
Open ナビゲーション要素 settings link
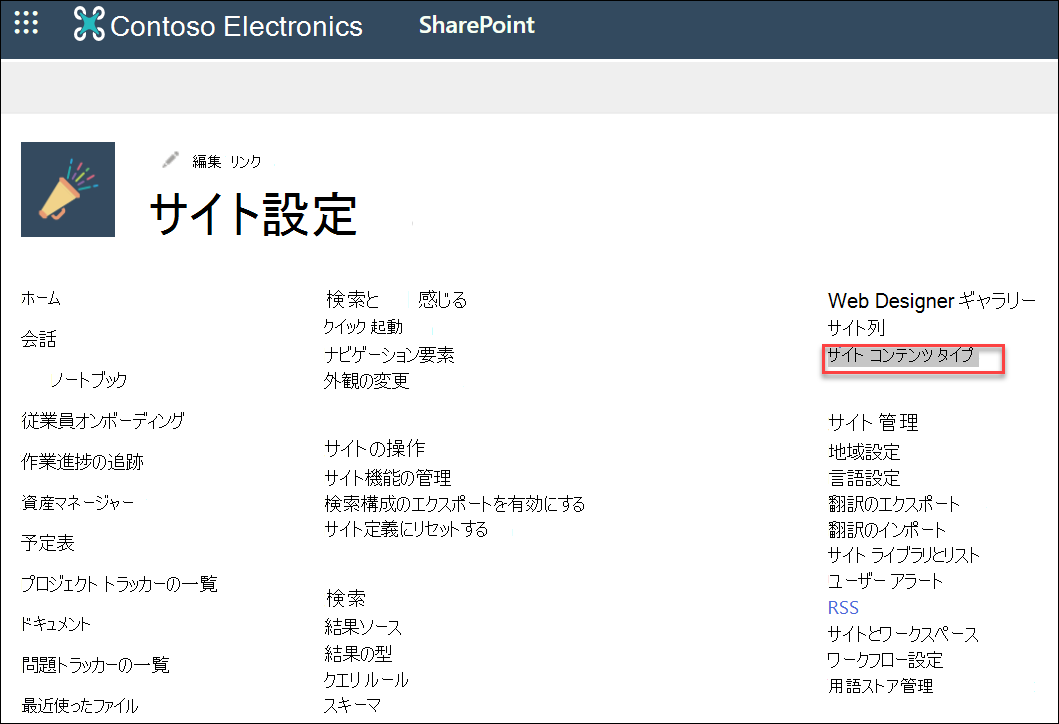click(389, 354)
